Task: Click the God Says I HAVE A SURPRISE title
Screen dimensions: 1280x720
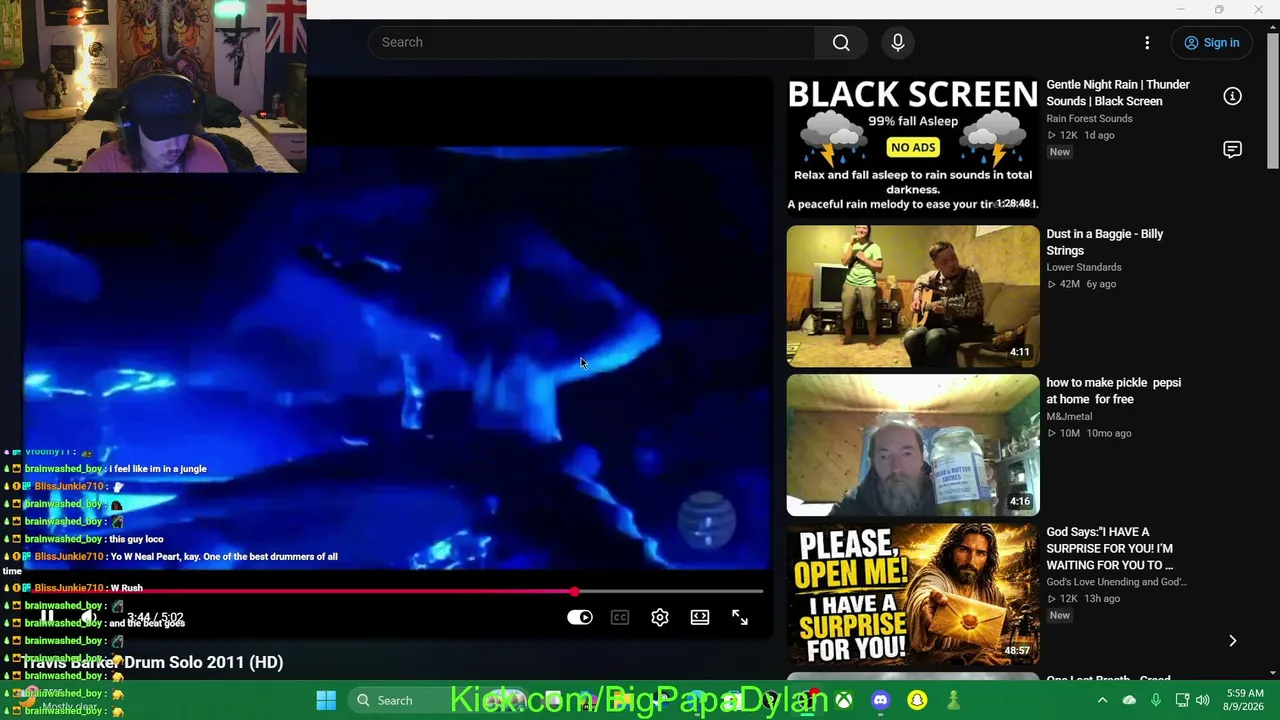Action: tap(1110, 548)
